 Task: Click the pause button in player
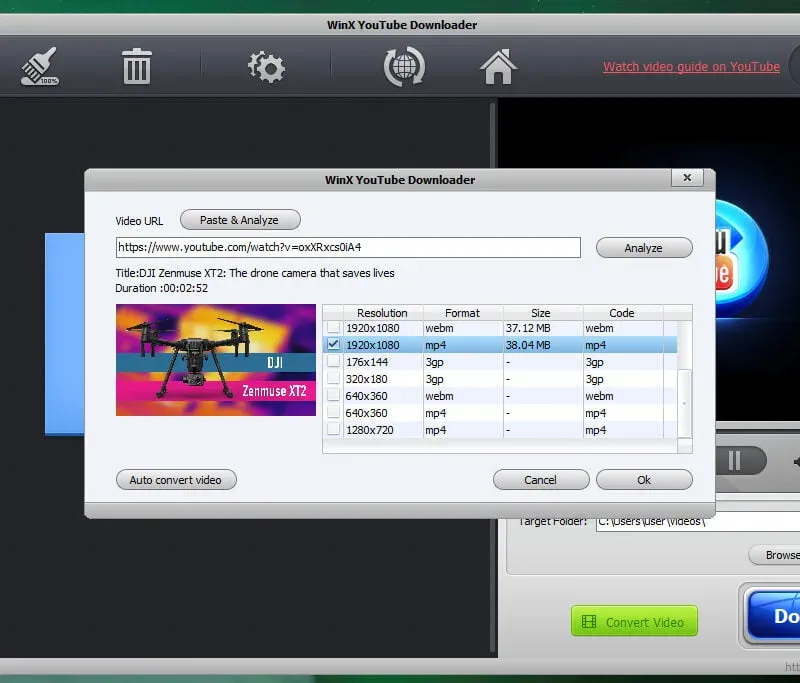(734, 461)
